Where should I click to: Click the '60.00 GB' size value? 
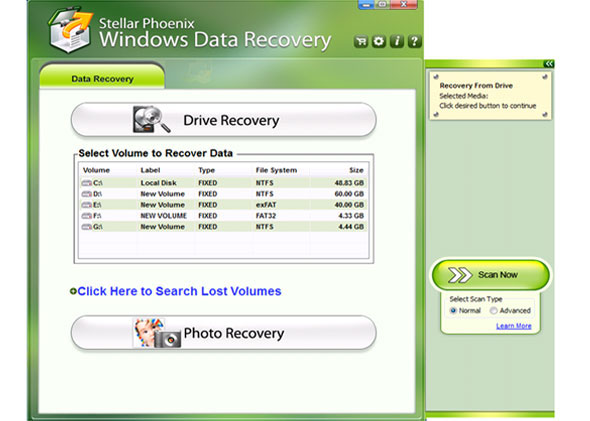point(349,194)
